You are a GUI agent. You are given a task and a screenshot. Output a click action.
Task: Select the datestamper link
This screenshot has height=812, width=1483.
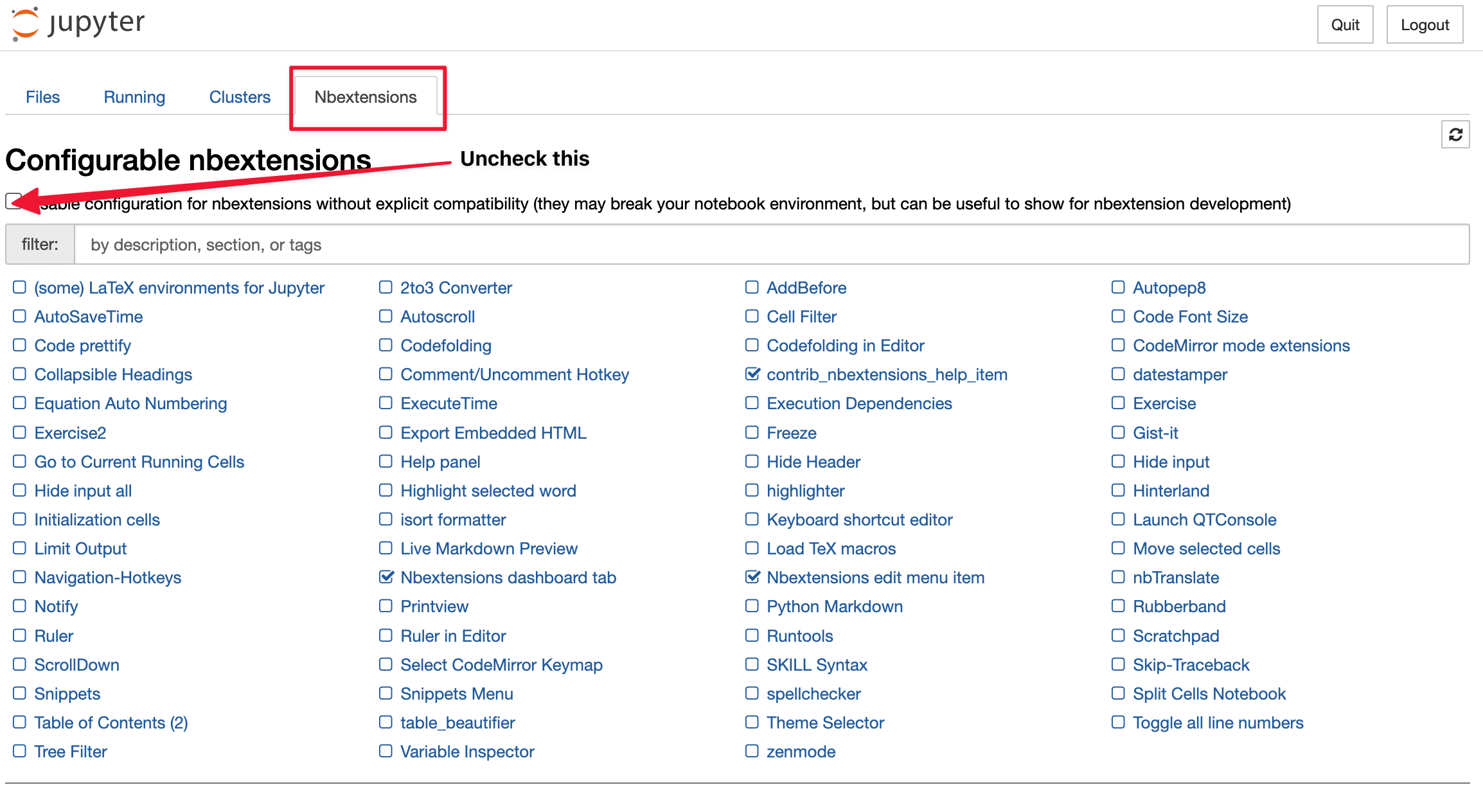click(x=1180, y=375)
